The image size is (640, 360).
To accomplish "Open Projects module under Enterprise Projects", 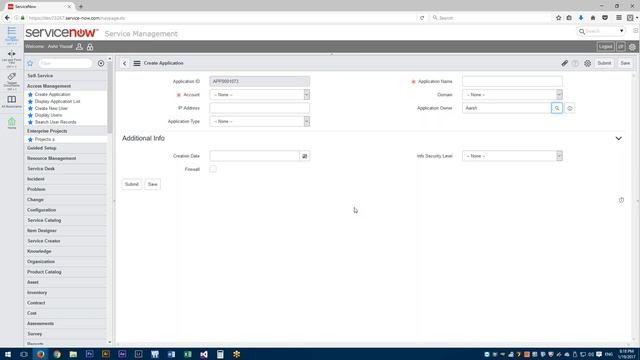I will click(x=44, y=140).
